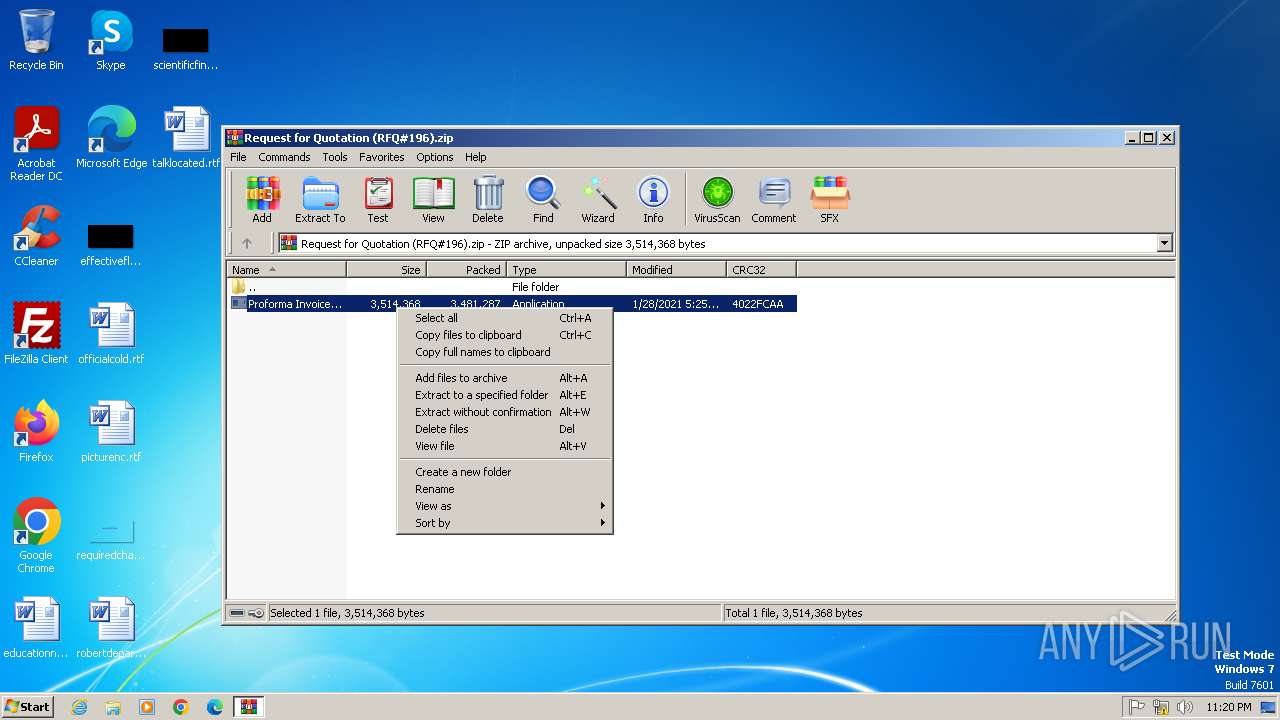Image resolution: width=1280 pixels, height=720 pixels.
Task: Choose Create a new folder
Action: coord(505,472)
